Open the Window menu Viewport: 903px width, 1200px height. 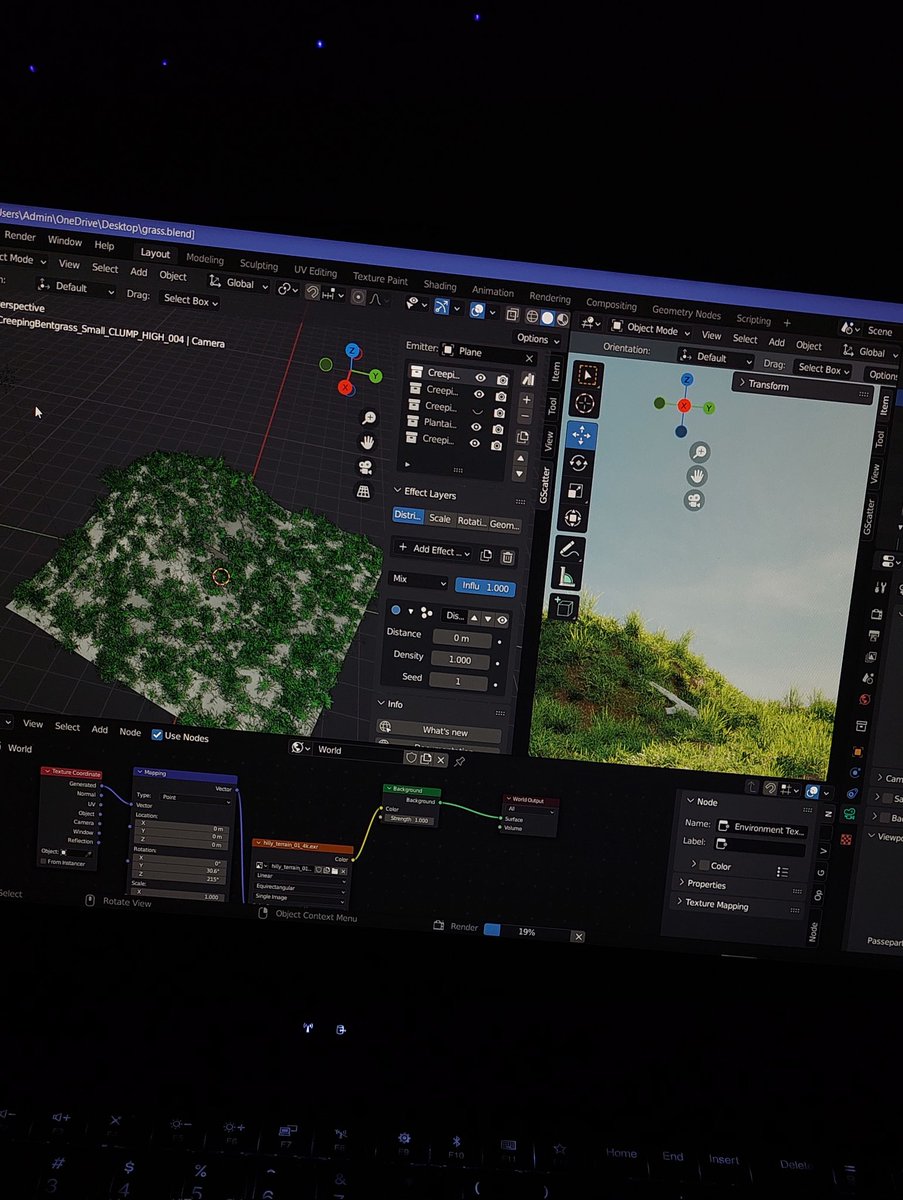(x=65, y=241)
